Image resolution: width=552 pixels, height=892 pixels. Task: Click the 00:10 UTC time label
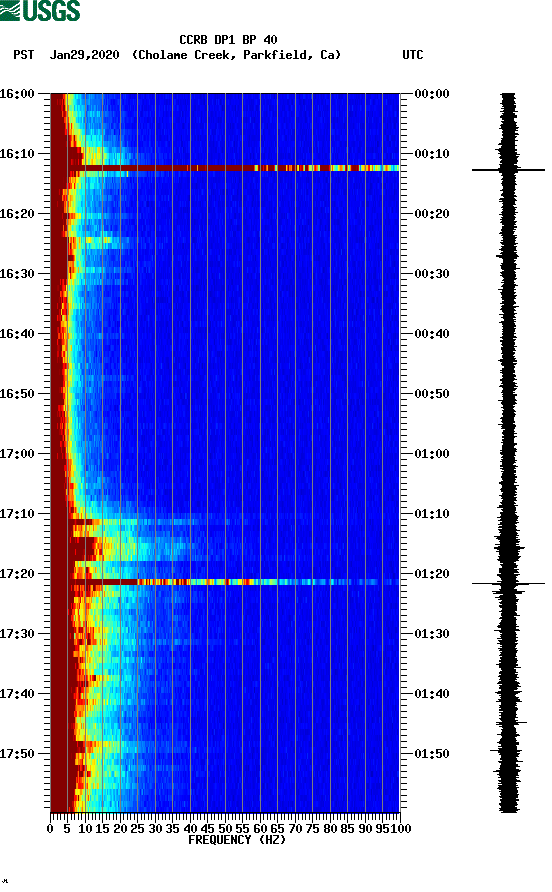click(432, 154)
